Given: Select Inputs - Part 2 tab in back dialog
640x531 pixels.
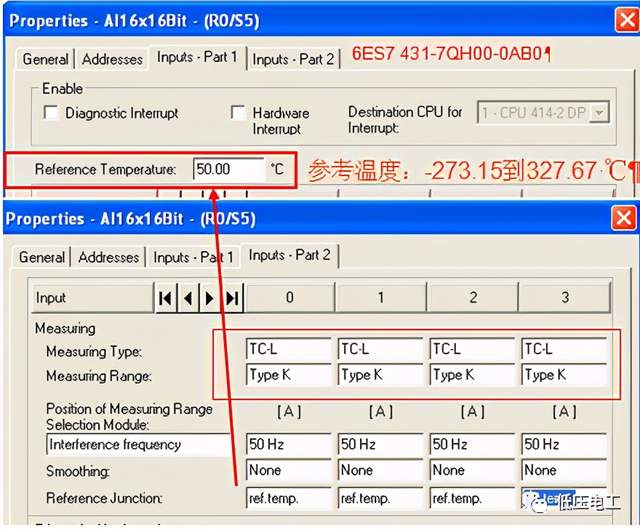Looking at the screenshot, I should [293, 59].
